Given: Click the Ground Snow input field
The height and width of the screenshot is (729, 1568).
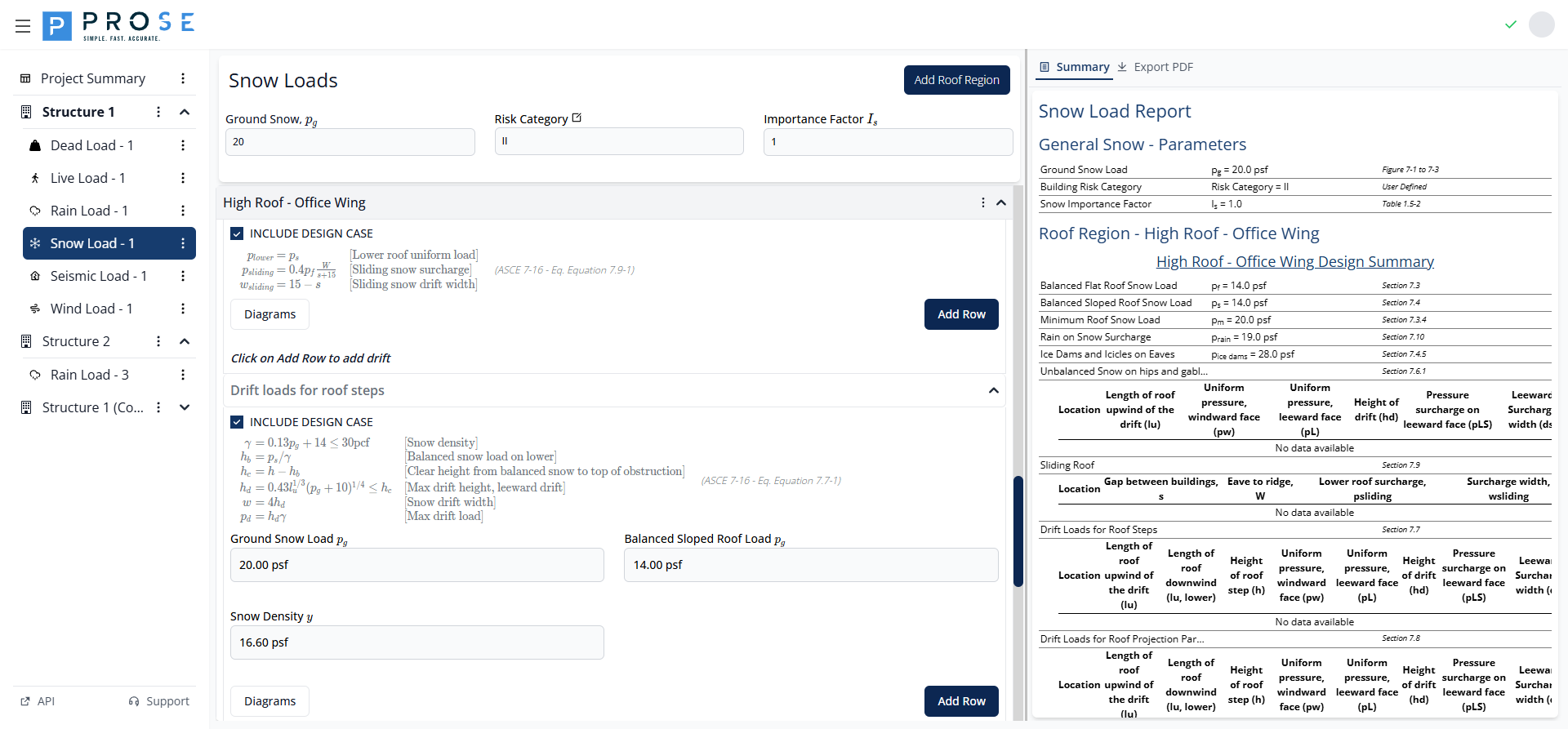Looking at the screenshot, I should pyautogui.click(x=350, y=142).
